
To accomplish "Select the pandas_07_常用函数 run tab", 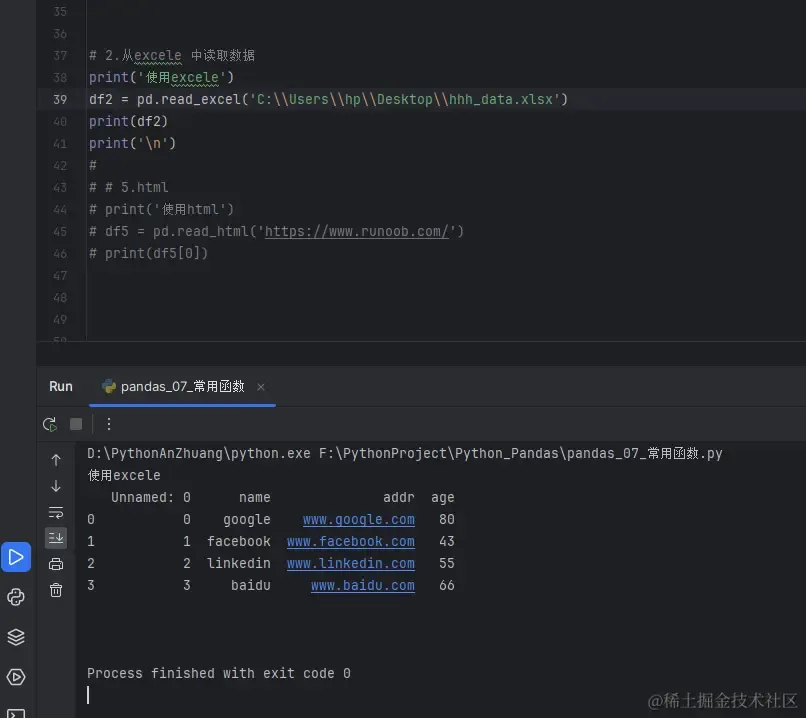I will (x=173, y=386).
